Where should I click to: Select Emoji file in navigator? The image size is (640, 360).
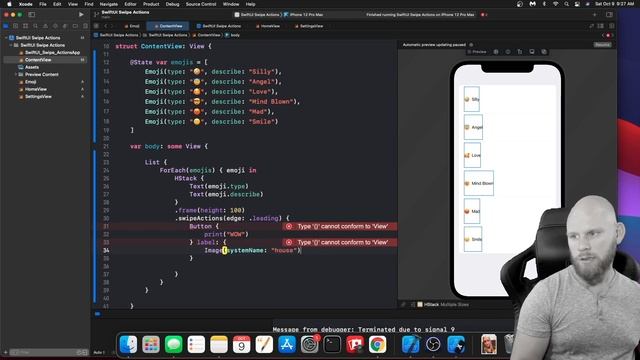click(x=30, y=82)
